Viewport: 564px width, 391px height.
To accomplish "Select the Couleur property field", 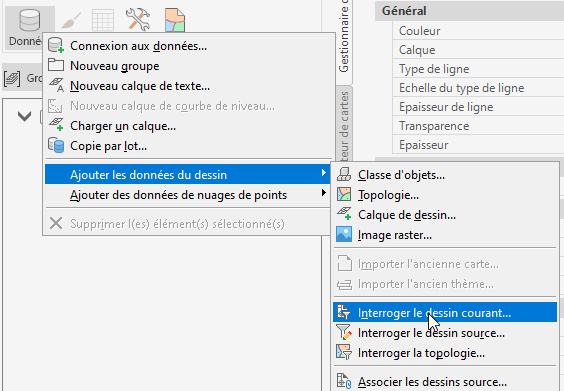I will pyautogui.click(x=478, y=31).
